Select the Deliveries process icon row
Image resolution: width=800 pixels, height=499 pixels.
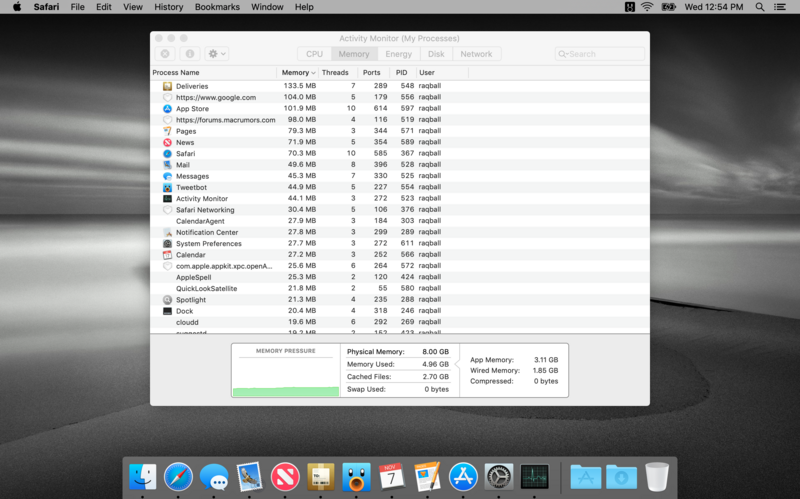400,86
